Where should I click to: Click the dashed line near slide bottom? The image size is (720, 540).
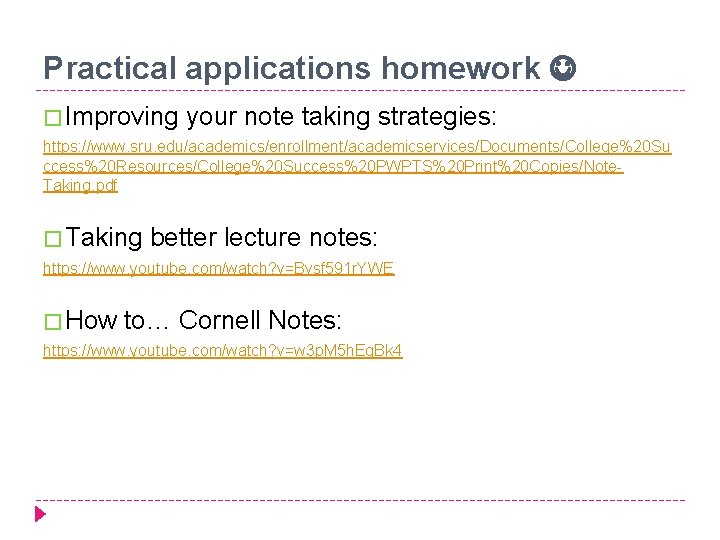pos(360,500)
